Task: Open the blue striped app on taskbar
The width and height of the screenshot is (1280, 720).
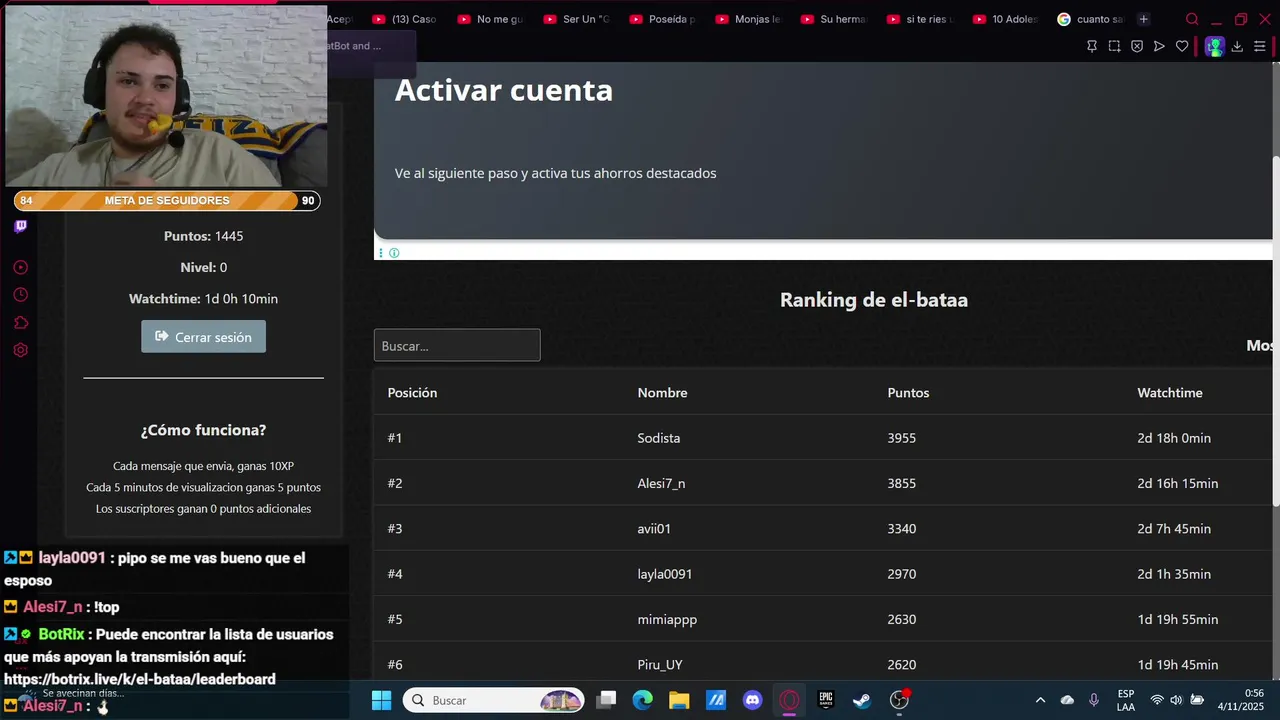Action: pos(716,700)
